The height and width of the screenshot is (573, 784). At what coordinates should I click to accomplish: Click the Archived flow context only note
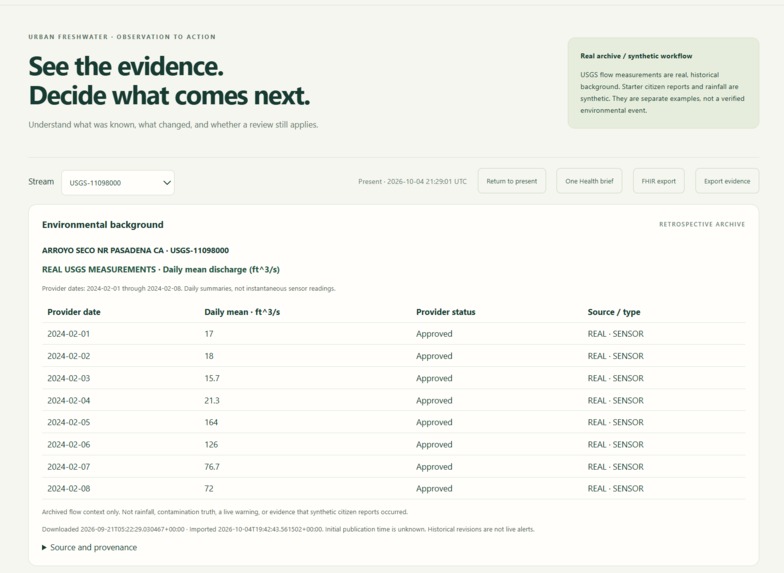[224, 512]
